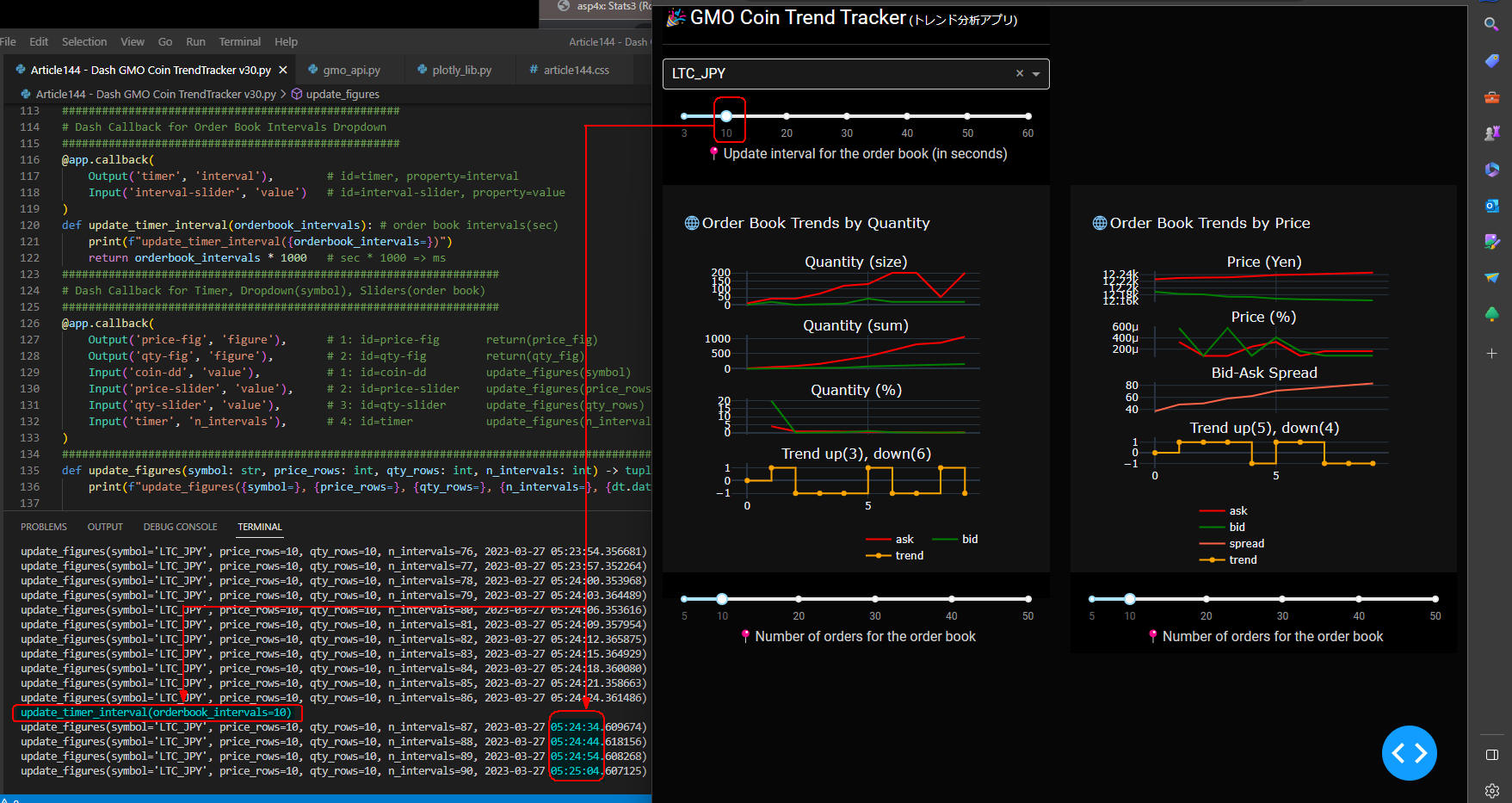Open Edge sidebar settings gear
This screenshot has width=1512, height=803.
[1491, 790]
